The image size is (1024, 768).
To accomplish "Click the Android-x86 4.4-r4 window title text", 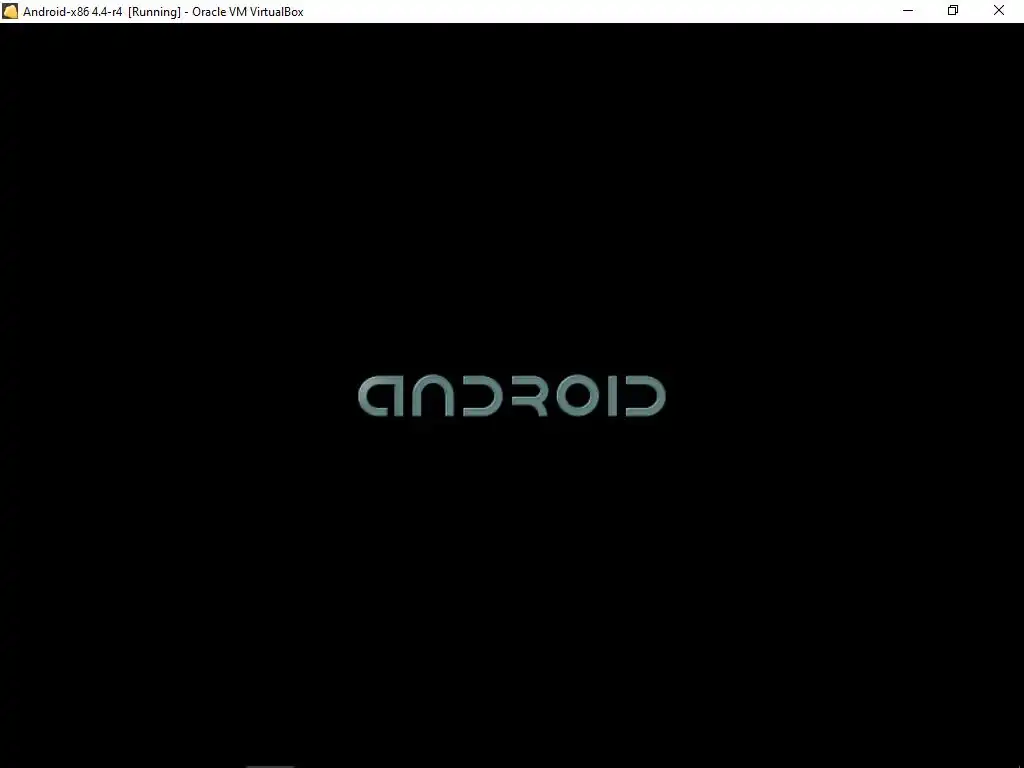I will (163, 12).
